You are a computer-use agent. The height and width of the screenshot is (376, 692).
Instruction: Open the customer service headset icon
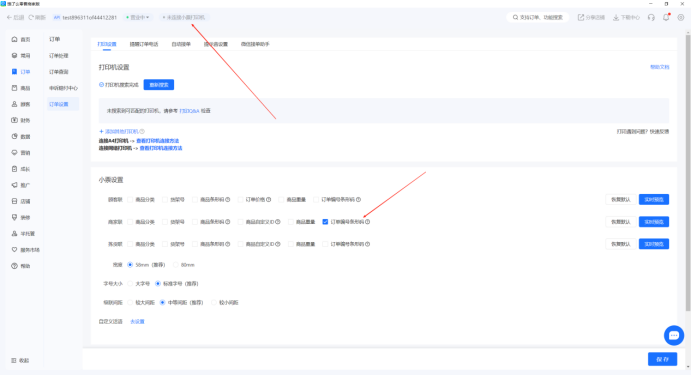click(651, 18)
